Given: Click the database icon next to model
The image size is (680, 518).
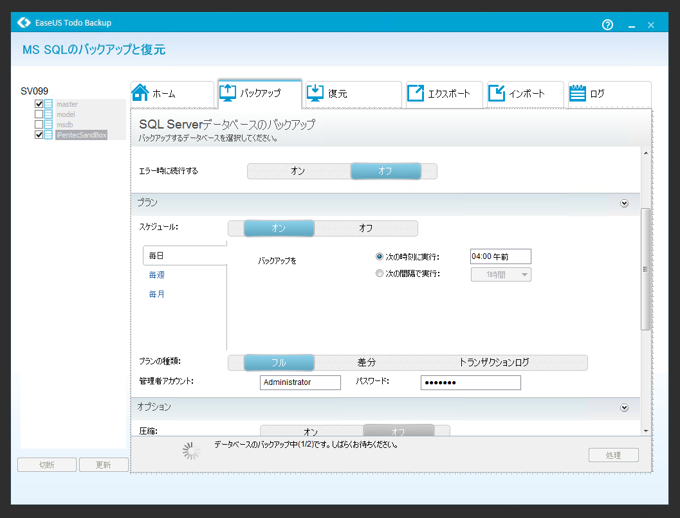Looking at the screenshot, I should (48, 115).
